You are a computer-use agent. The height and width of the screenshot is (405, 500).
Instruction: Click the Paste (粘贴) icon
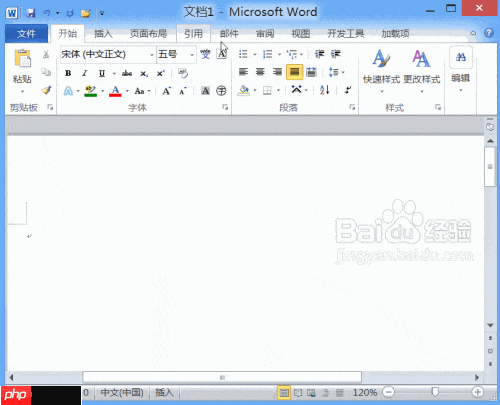tap(22, 58)
